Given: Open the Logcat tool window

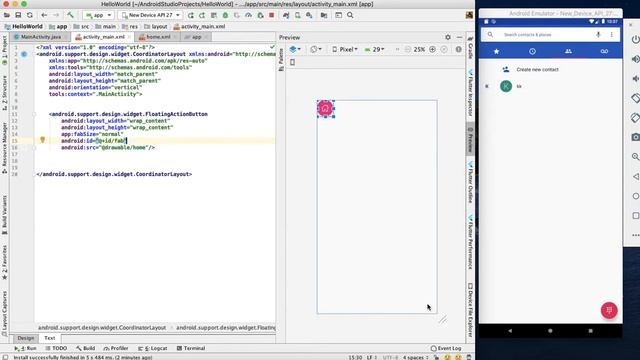Looking at the screenshot, I should point(153,348).
